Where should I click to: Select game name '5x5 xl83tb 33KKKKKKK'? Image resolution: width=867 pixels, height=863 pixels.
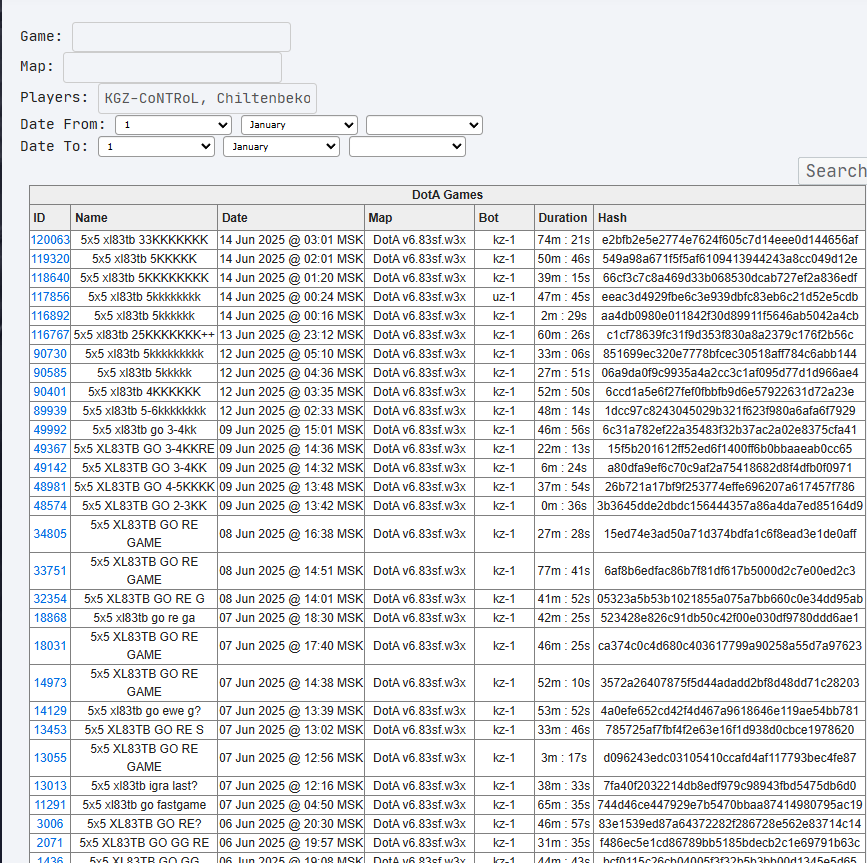pyautogui.click(x=144, y=240)
